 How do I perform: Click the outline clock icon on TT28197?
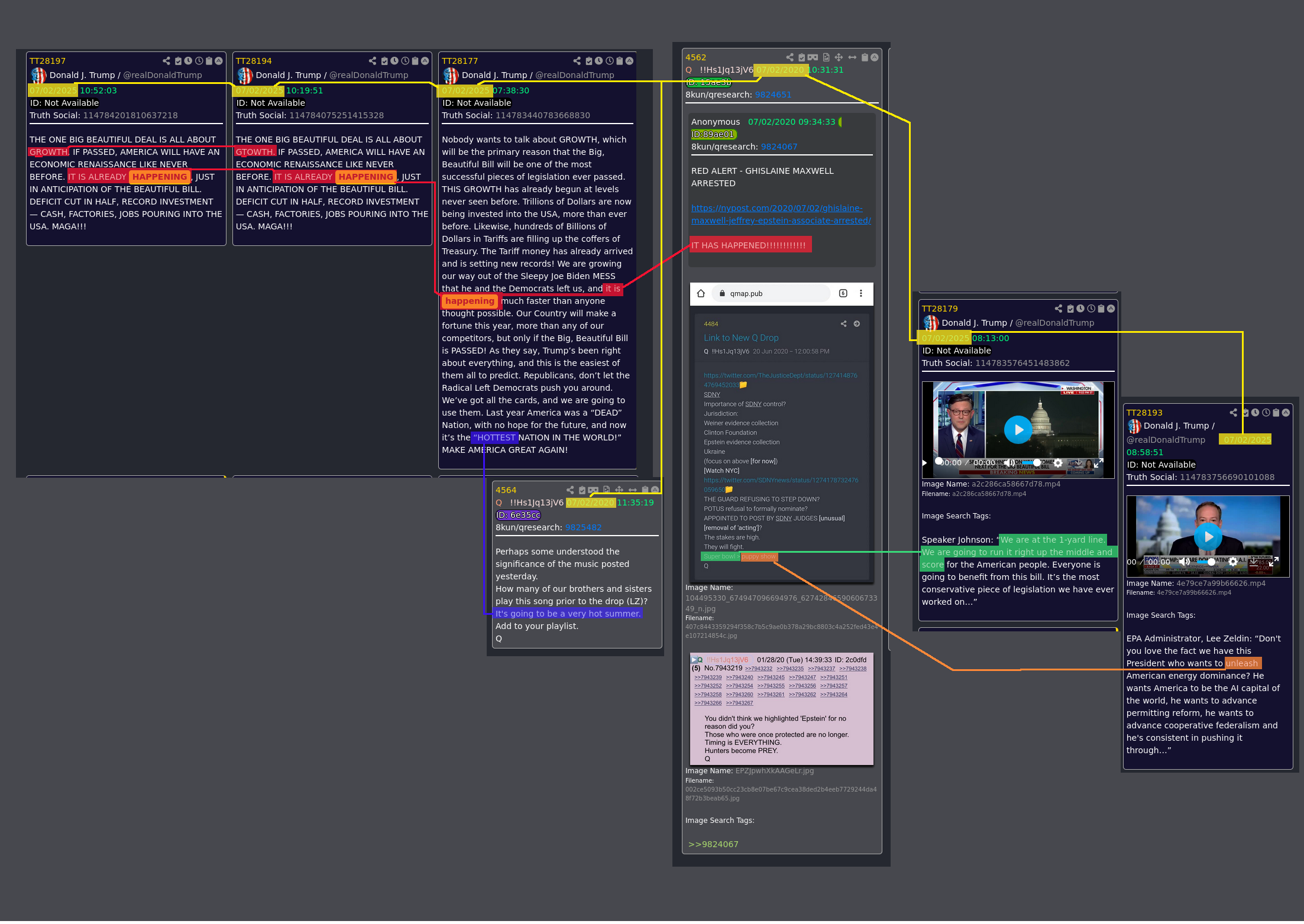point(199,61)
